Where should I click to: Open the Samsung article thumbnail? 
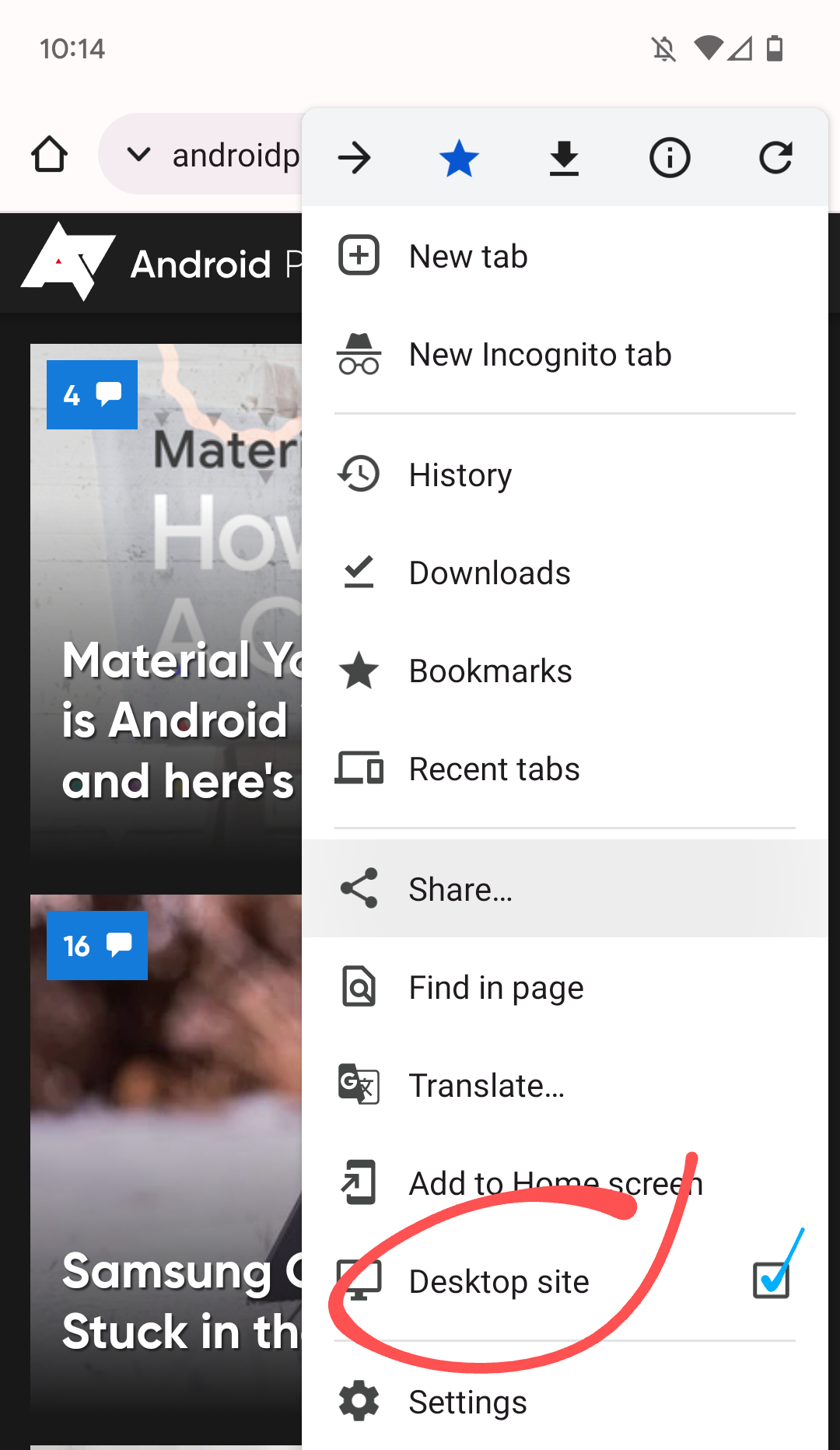[x=166, y=1154]
